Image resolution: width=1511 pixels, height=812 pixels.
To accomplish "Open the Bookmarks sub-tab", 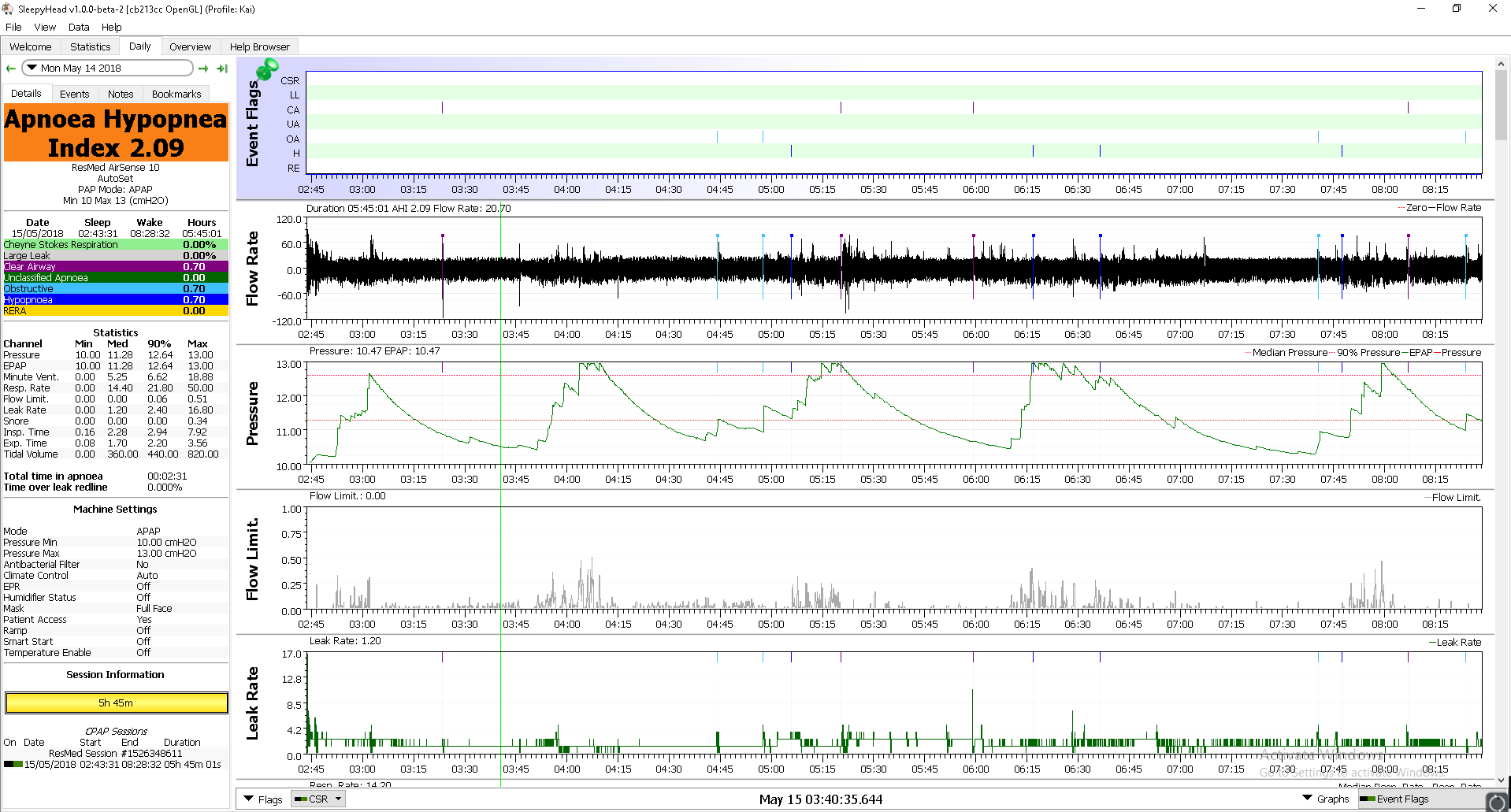I will click(x=176, y=94).
